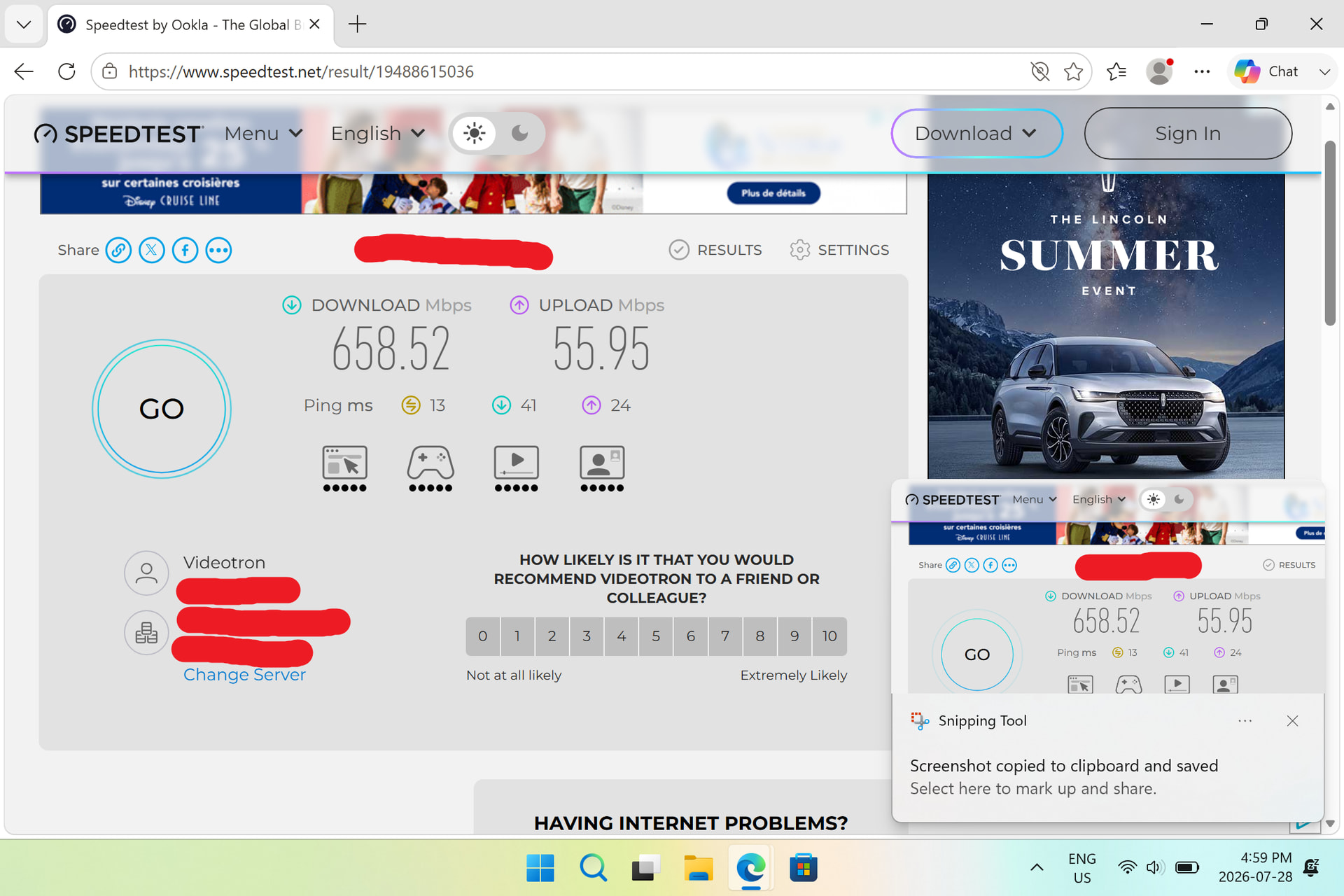Screen dimensions: 1344x896
Task: Click the scrollbar up arrow
Action: [1330, 106]
